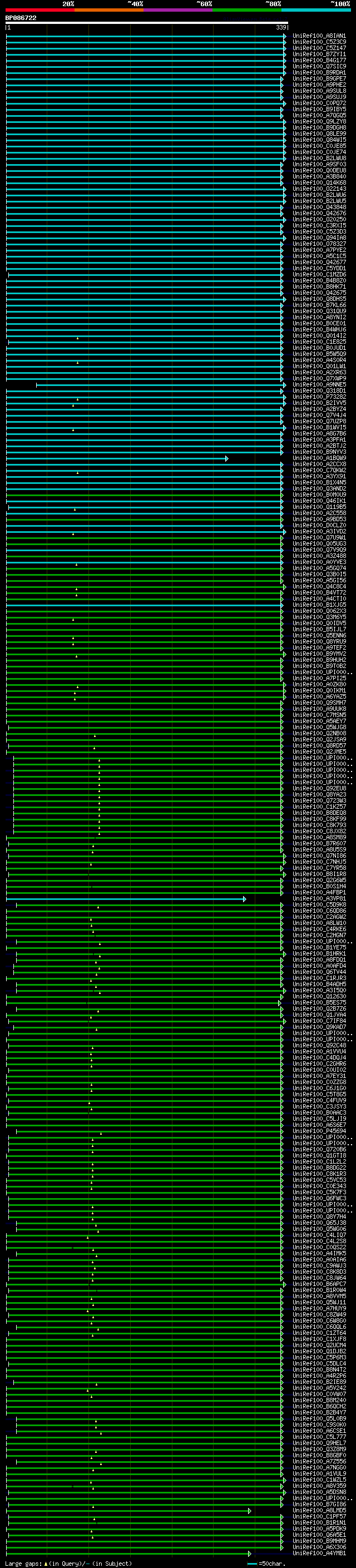Select hit label UniRef100_Q8LE99

coord(319,133)
